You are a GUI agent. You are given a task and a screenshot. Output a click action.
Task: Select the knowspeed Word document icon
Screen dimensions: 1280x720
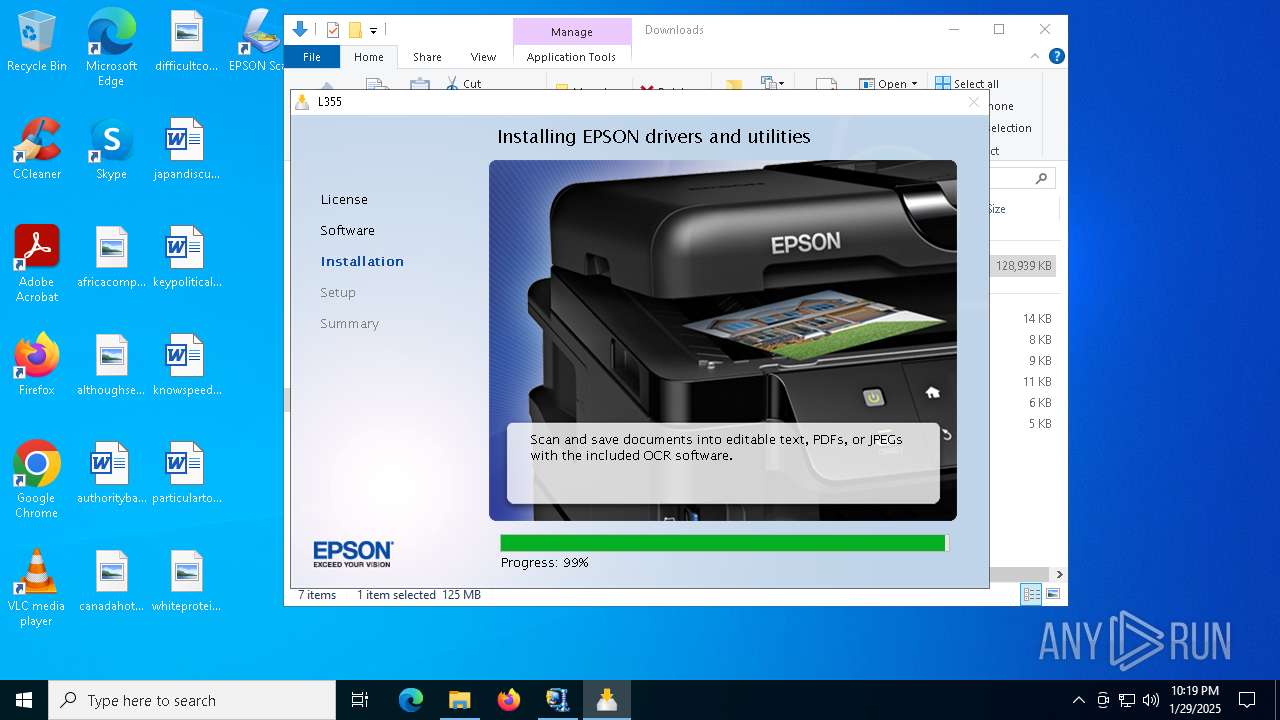point(186,365)
